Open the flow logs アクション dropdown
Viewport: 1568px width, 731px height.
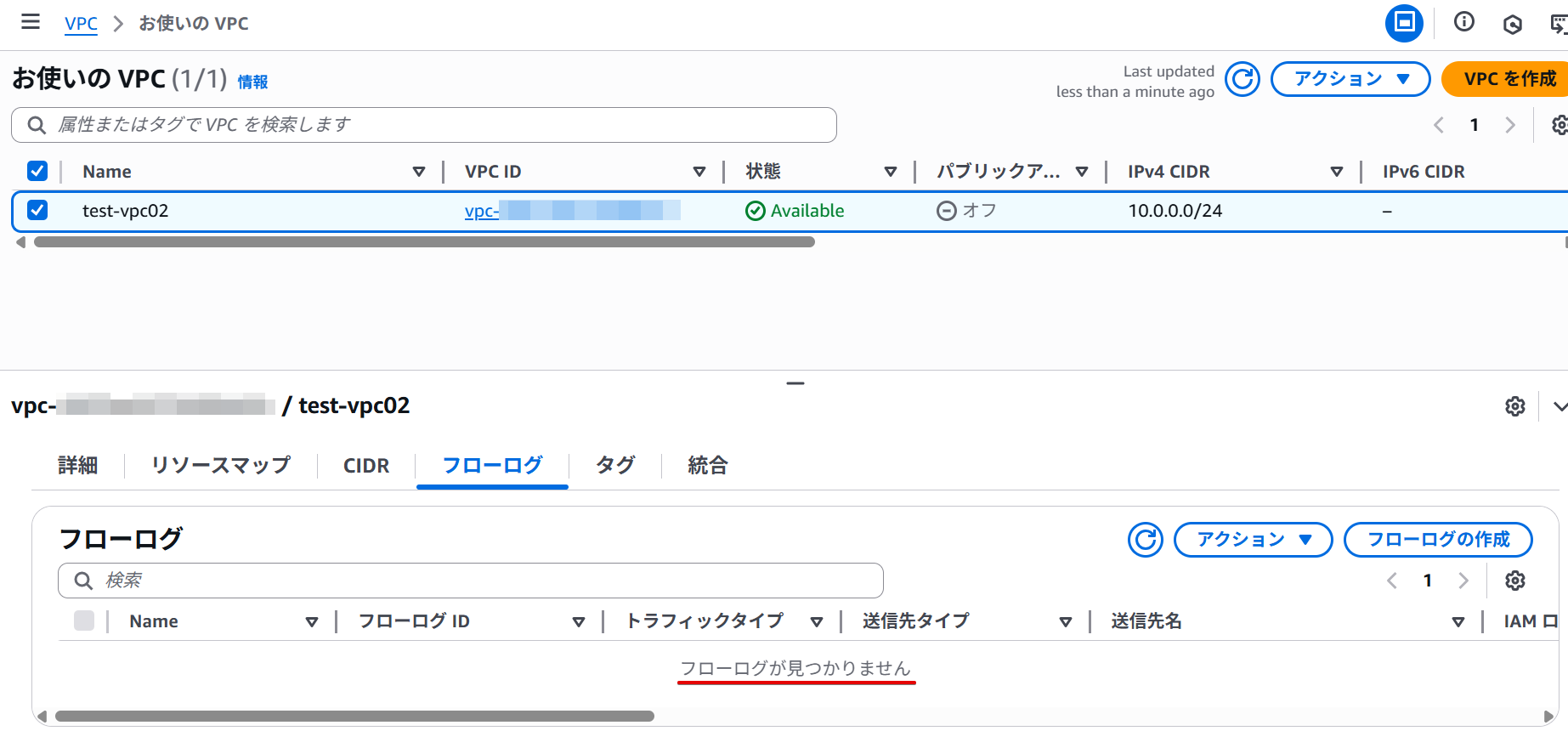(1253, 540)
